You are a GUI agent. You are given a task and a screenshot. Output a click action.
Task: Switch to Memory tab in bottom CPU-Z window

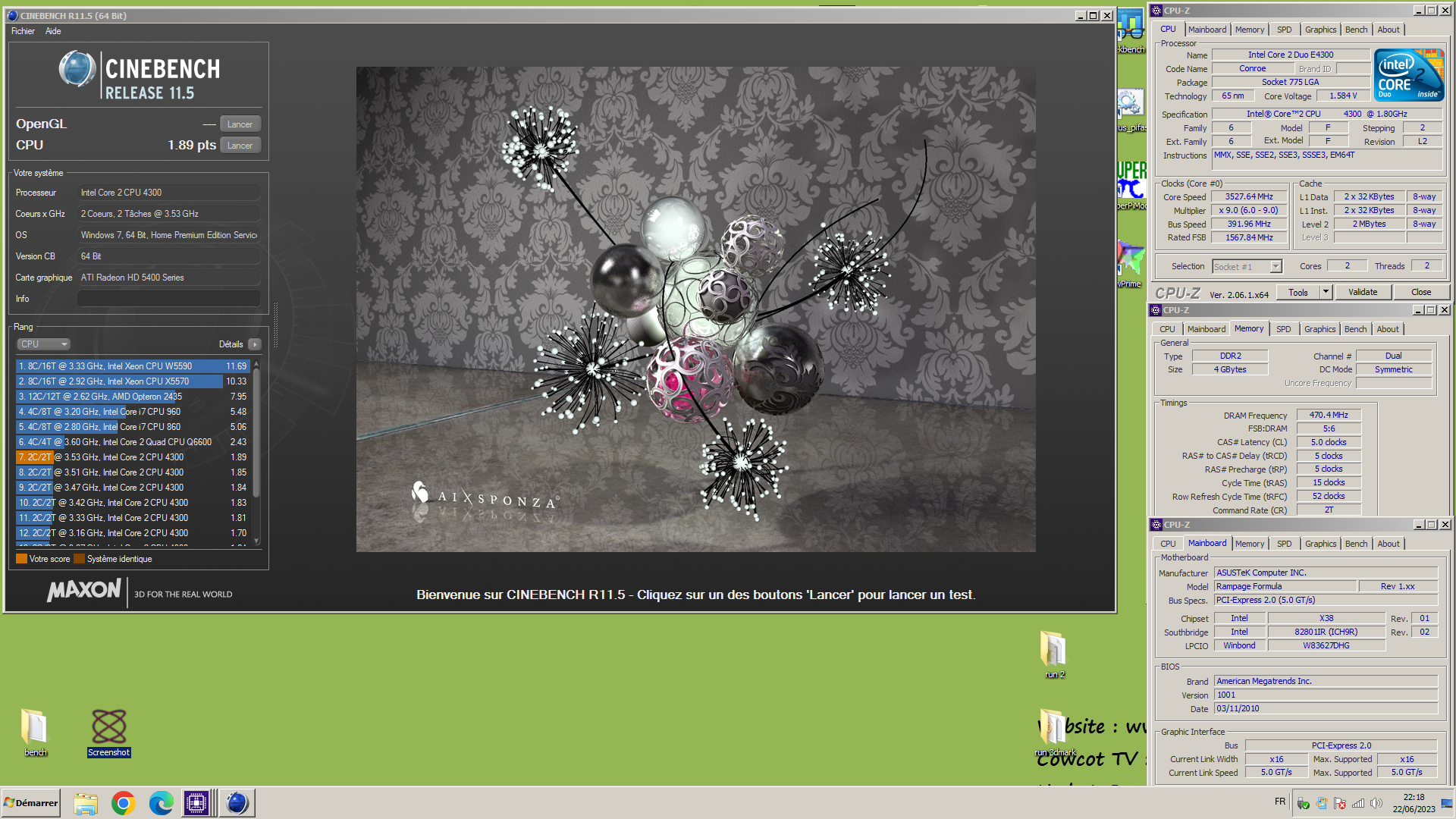[1249, 544]
